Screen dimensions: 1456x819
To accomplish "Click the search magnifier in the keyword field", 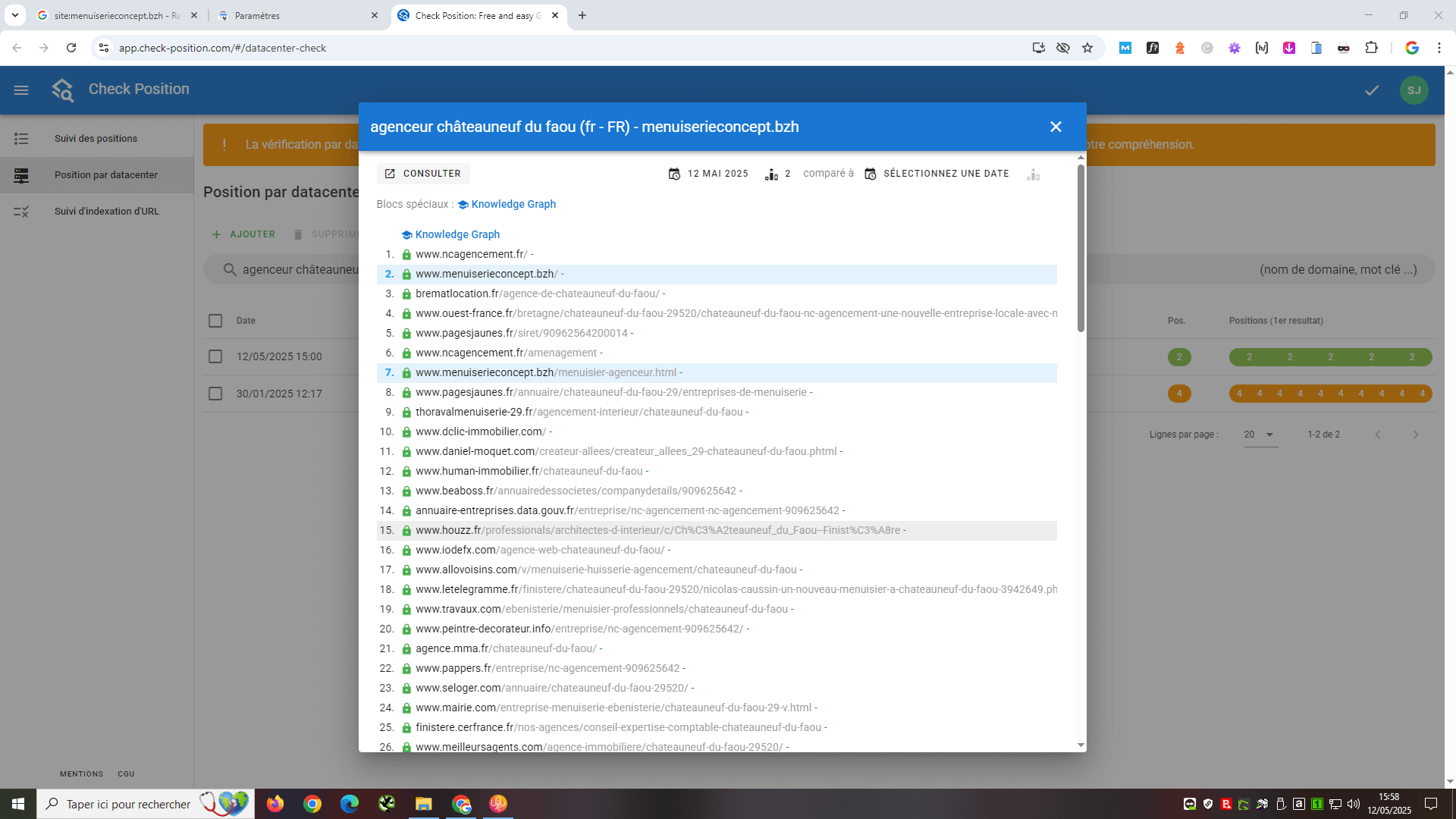I will click(230, 270).
